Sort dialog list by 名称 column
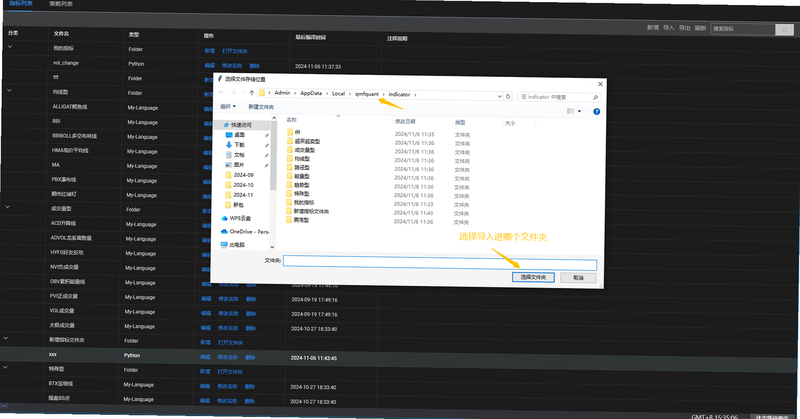The image size is (800, 419). [x=291, y=120]
